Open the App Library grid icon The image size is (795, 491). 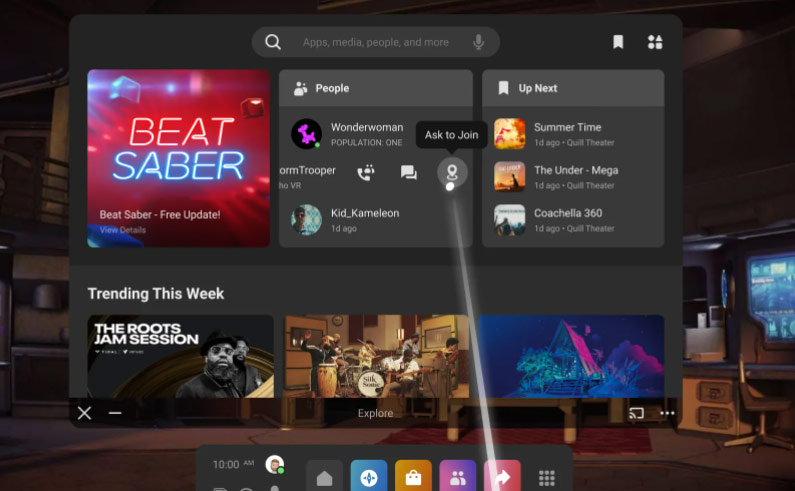pos(547,478)
